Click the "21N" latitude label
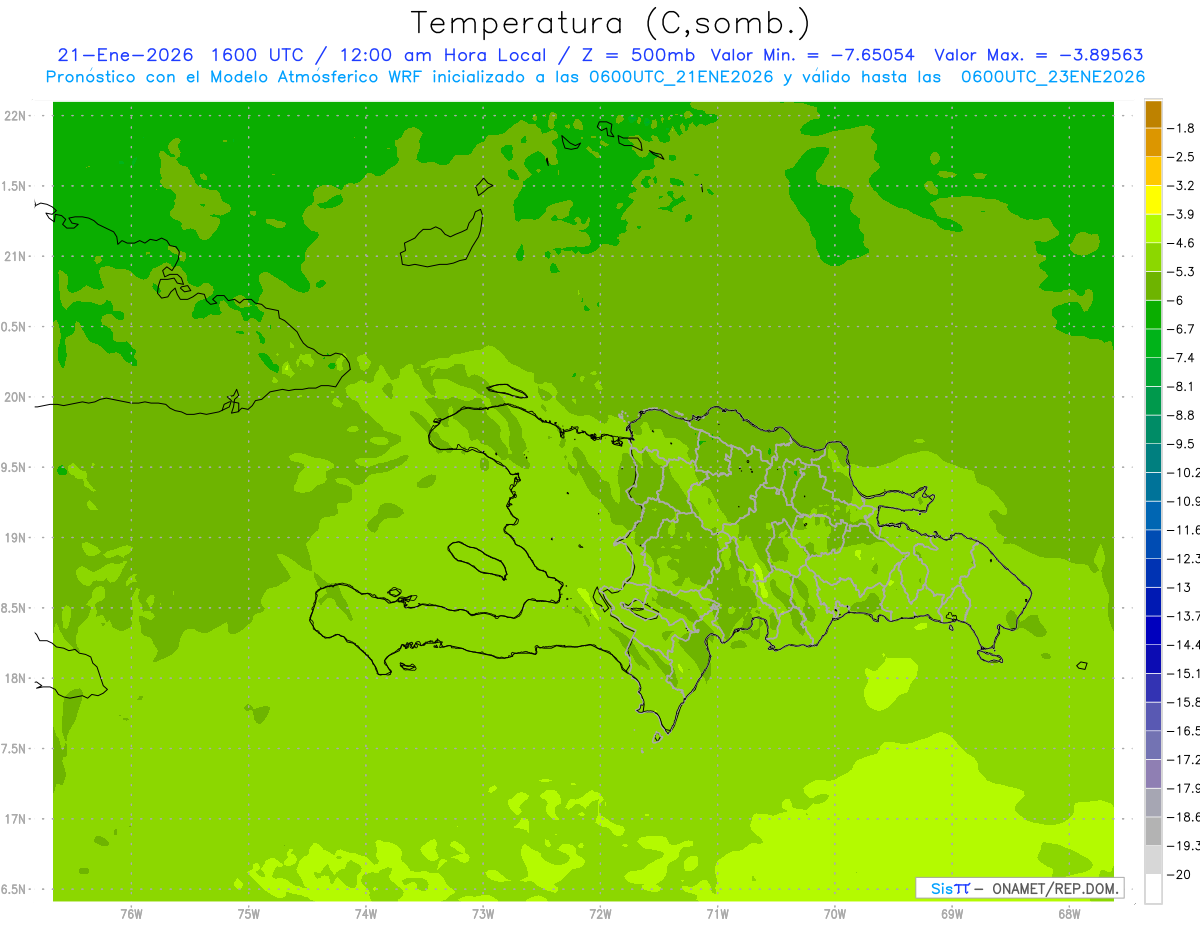The height and width of the screenshot is (927, 1200). click(x=15, y=257)
